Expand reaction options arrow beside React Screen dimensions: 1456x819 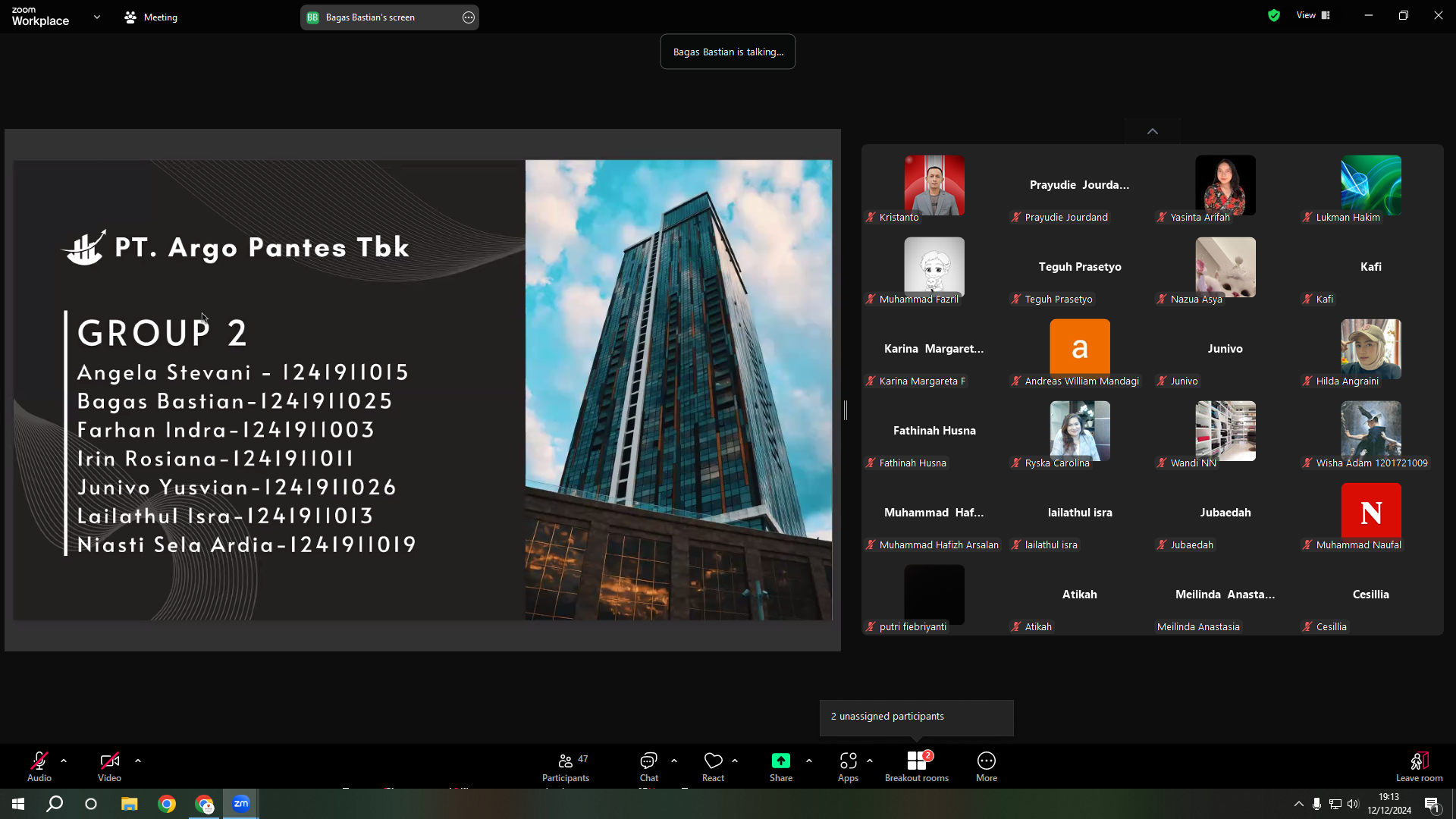tap(735, 761)
